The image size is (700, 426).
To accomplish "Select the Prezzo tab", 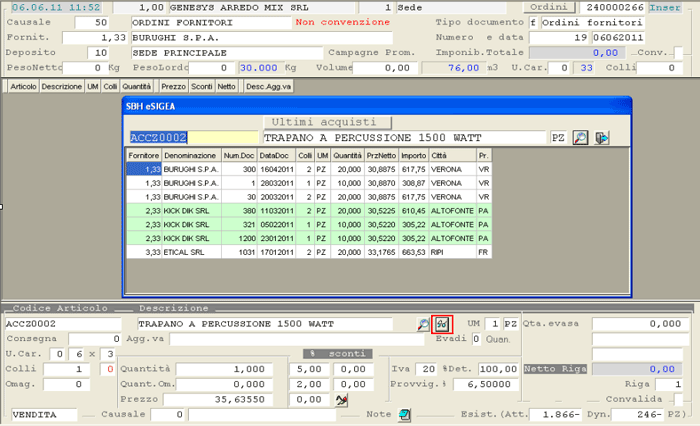I will coord(173,87).
